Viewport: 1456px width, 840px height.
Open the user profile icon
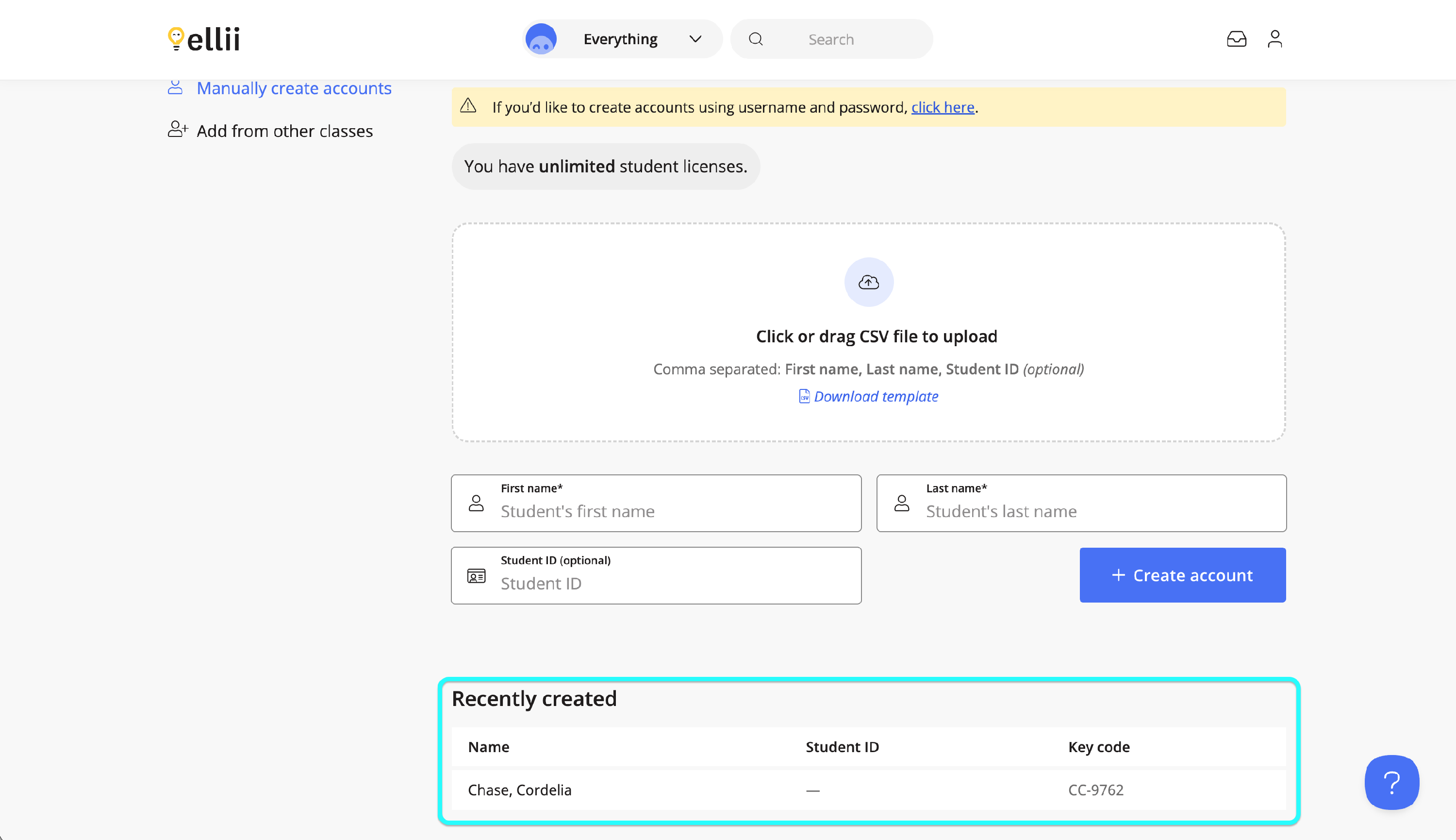pos(1274,39)
